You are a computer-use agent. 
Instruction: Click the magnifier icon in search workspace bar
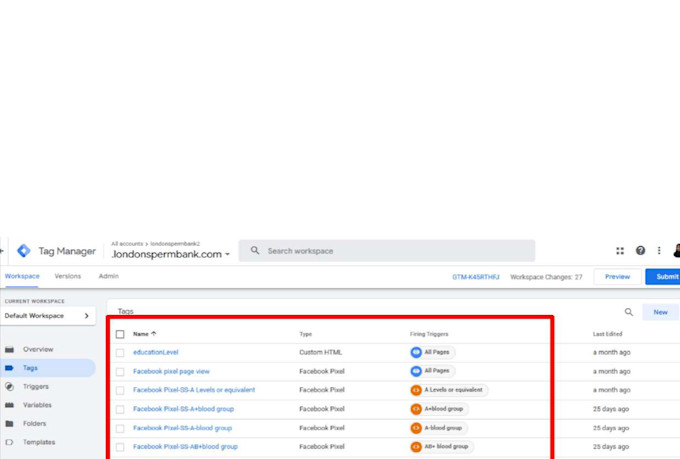pyautogui.click(x=255, y=250)
